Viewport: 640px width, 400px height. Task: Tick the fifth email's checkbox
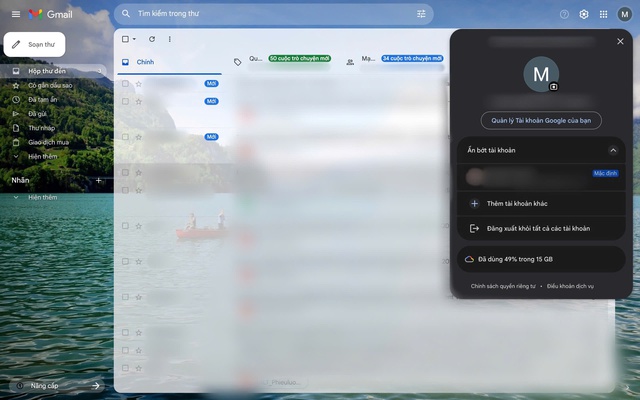125,190
